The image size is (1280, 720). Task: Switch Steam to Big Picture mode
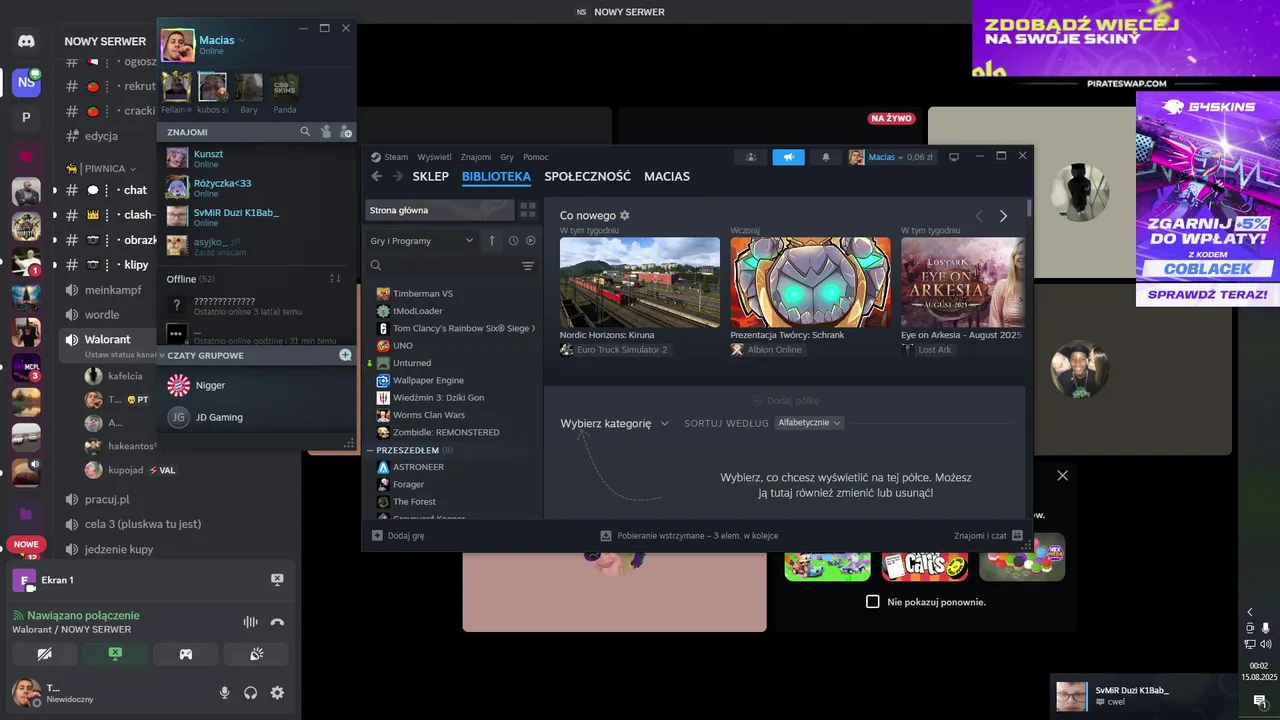point(954,157)
